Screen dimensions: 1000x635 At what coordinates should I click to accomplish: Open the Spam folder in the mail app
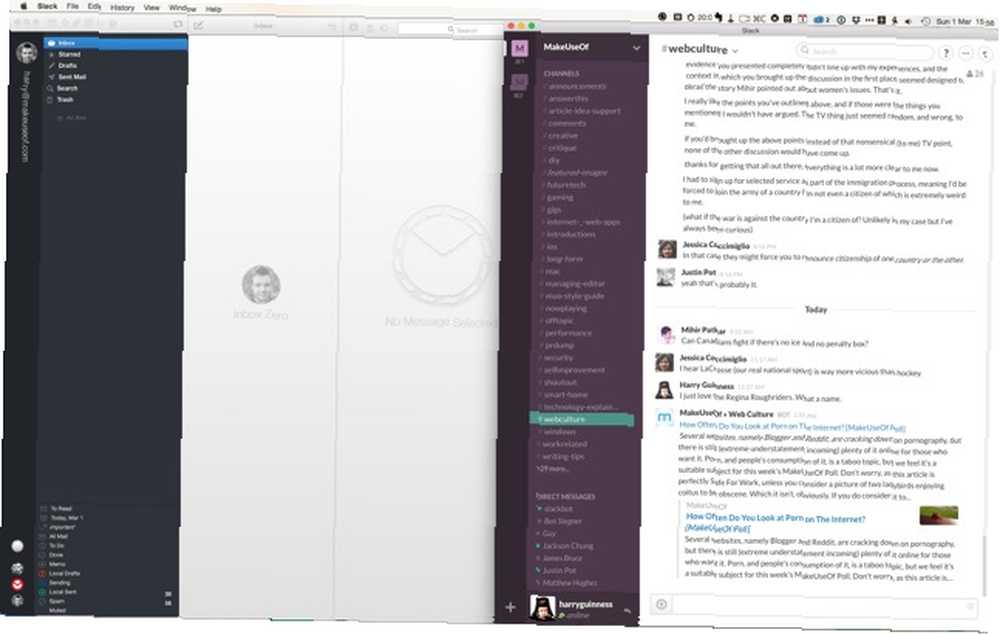click(x=57, y=601)
